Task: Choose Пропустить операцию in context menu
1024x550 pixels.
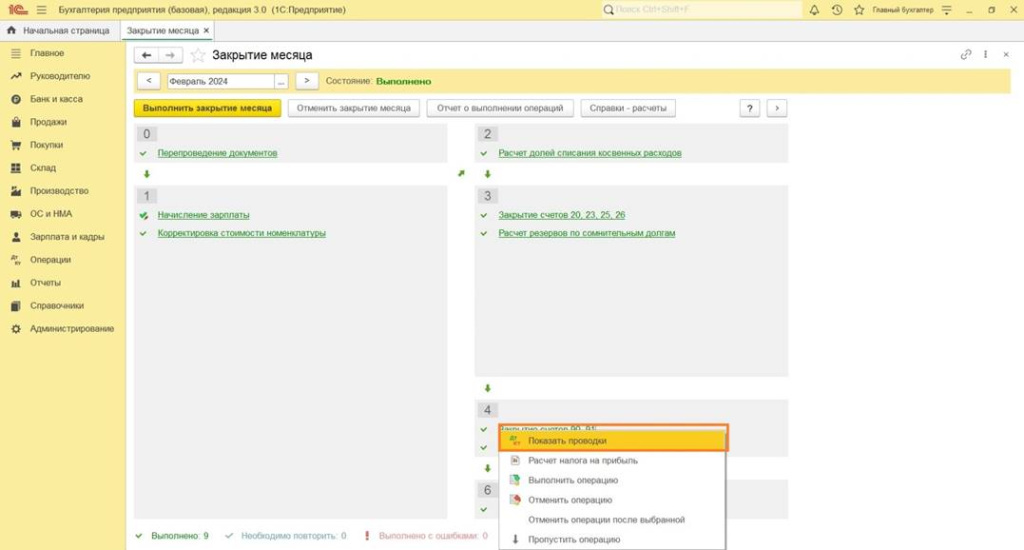Action: point(574,539)
